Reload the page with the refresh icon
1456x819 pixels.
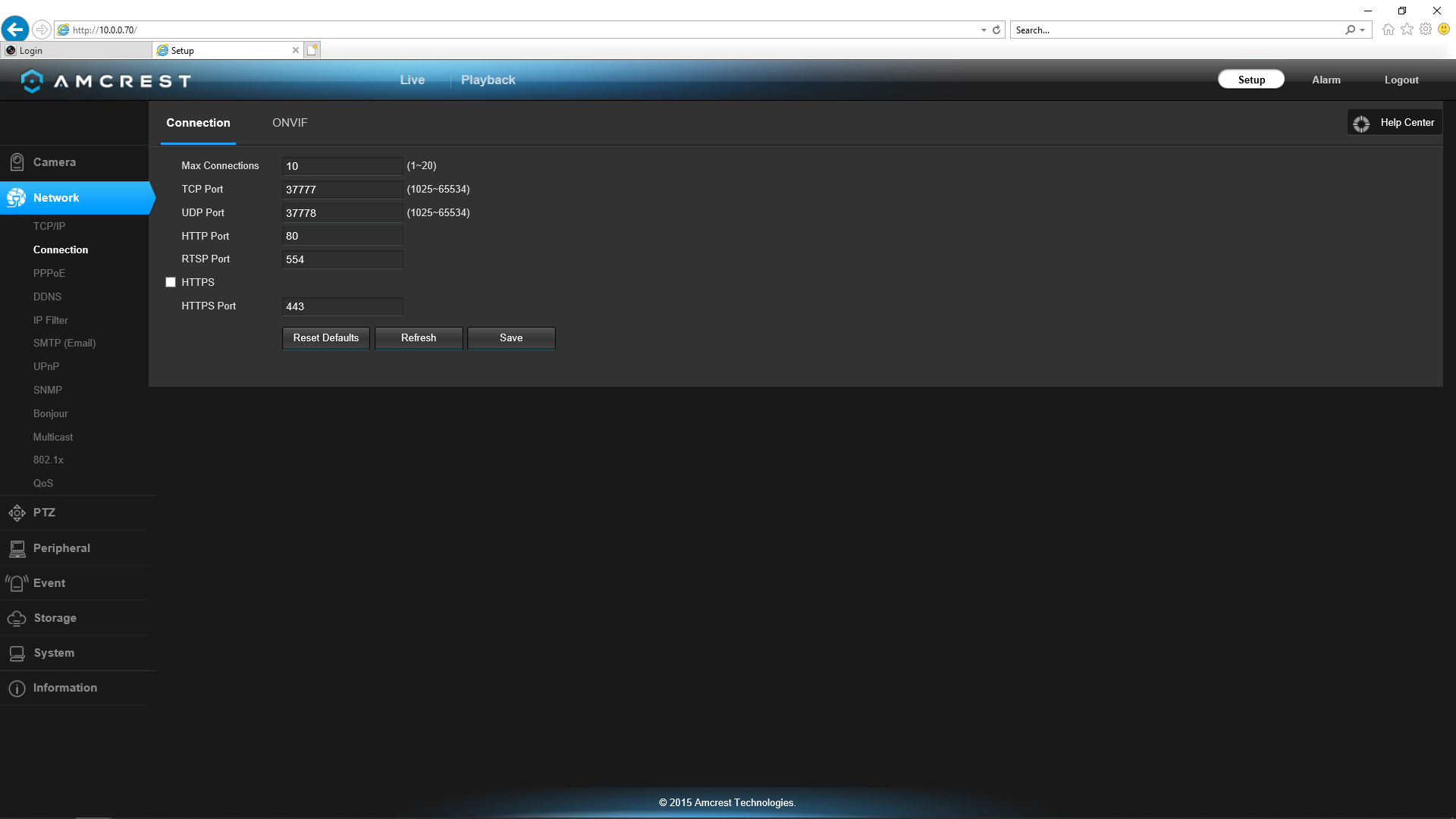tap(996, 30)
